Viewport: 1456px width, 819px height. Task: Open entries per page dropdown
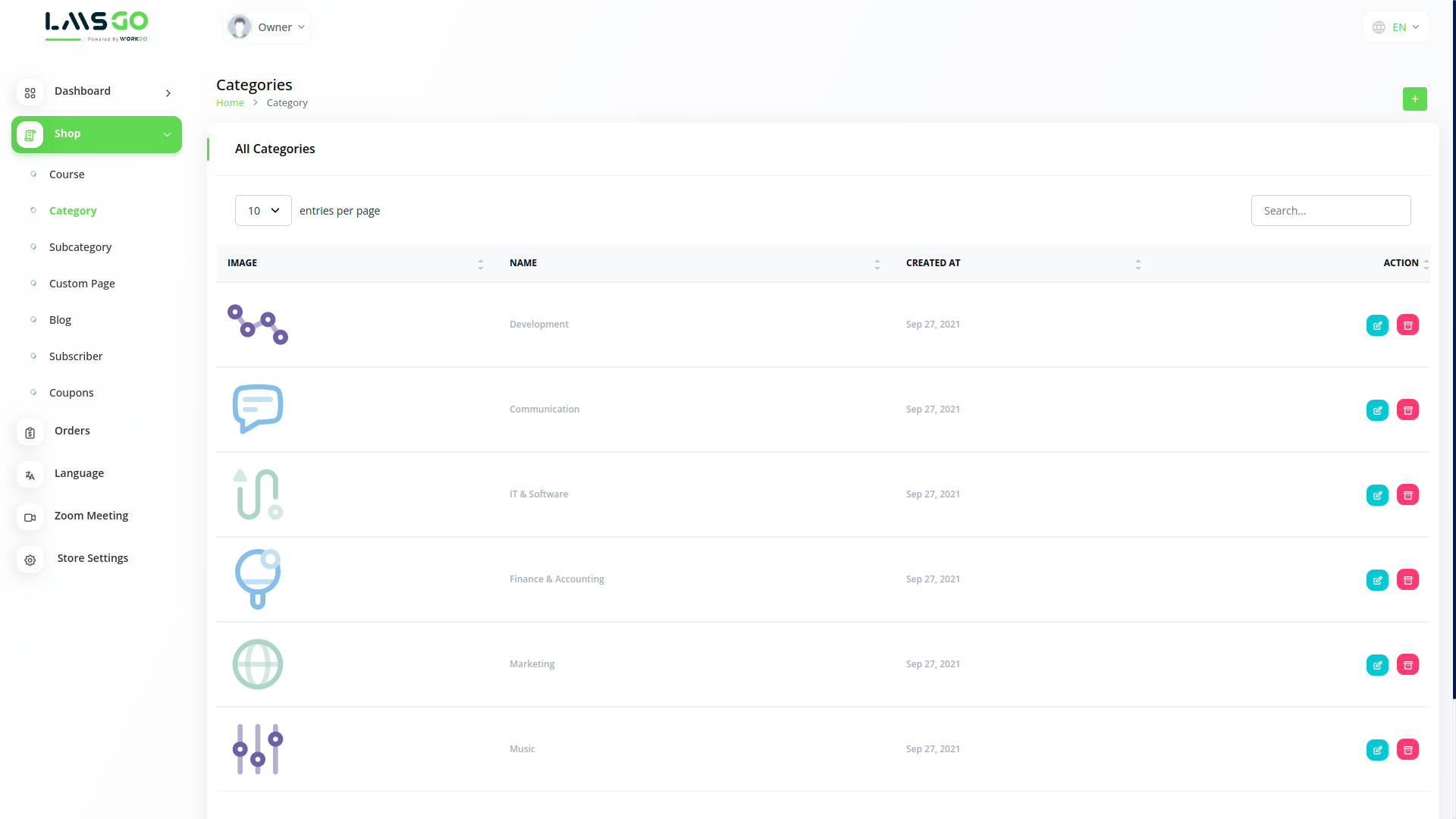[263, 211]
